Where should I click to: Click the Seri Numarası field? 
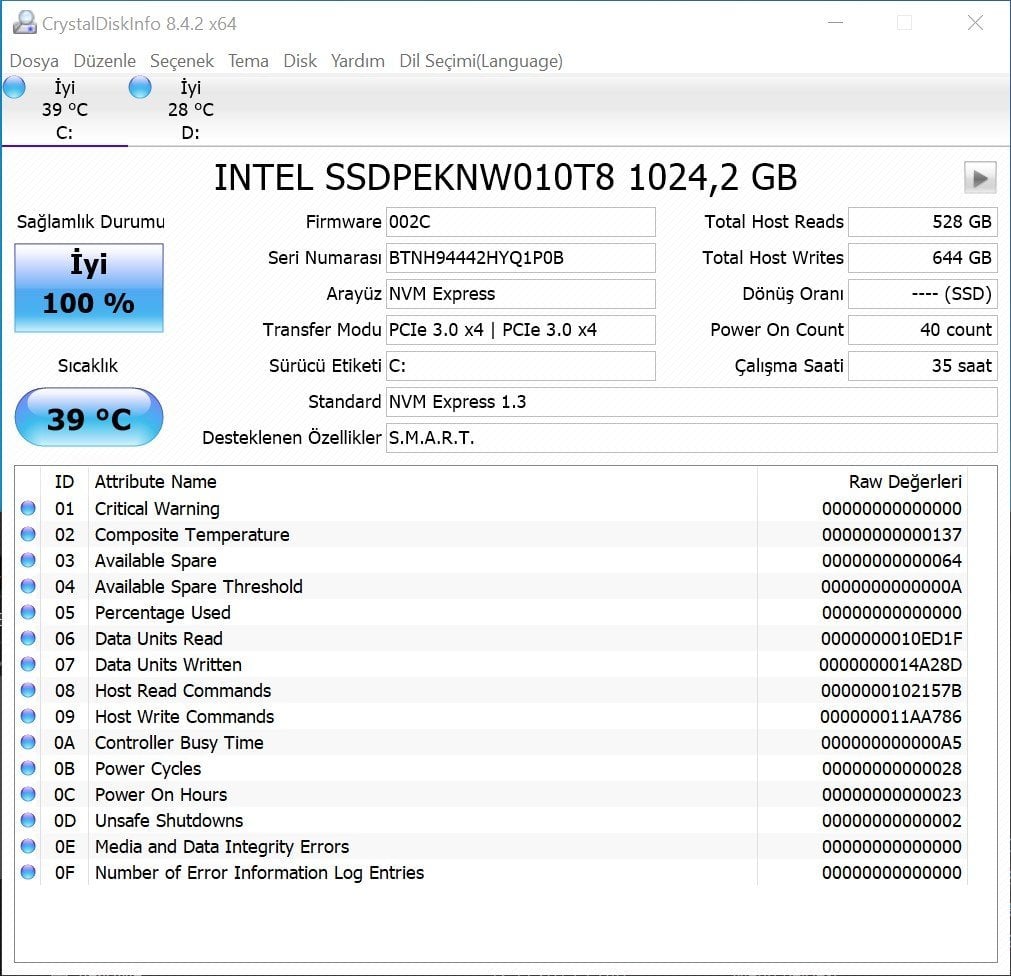click(520, 258)
